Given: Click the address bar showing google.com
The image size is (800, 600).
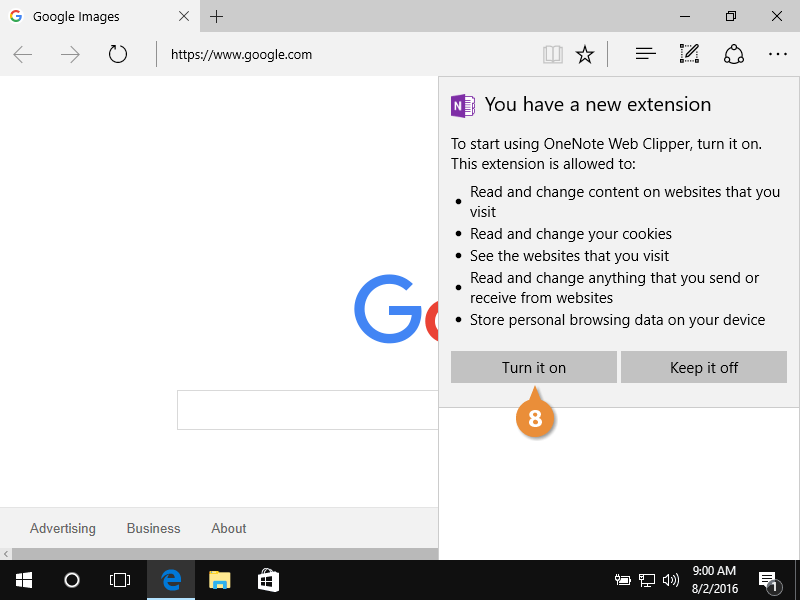Looking at the screenshot, I should (x=340, y=55).
